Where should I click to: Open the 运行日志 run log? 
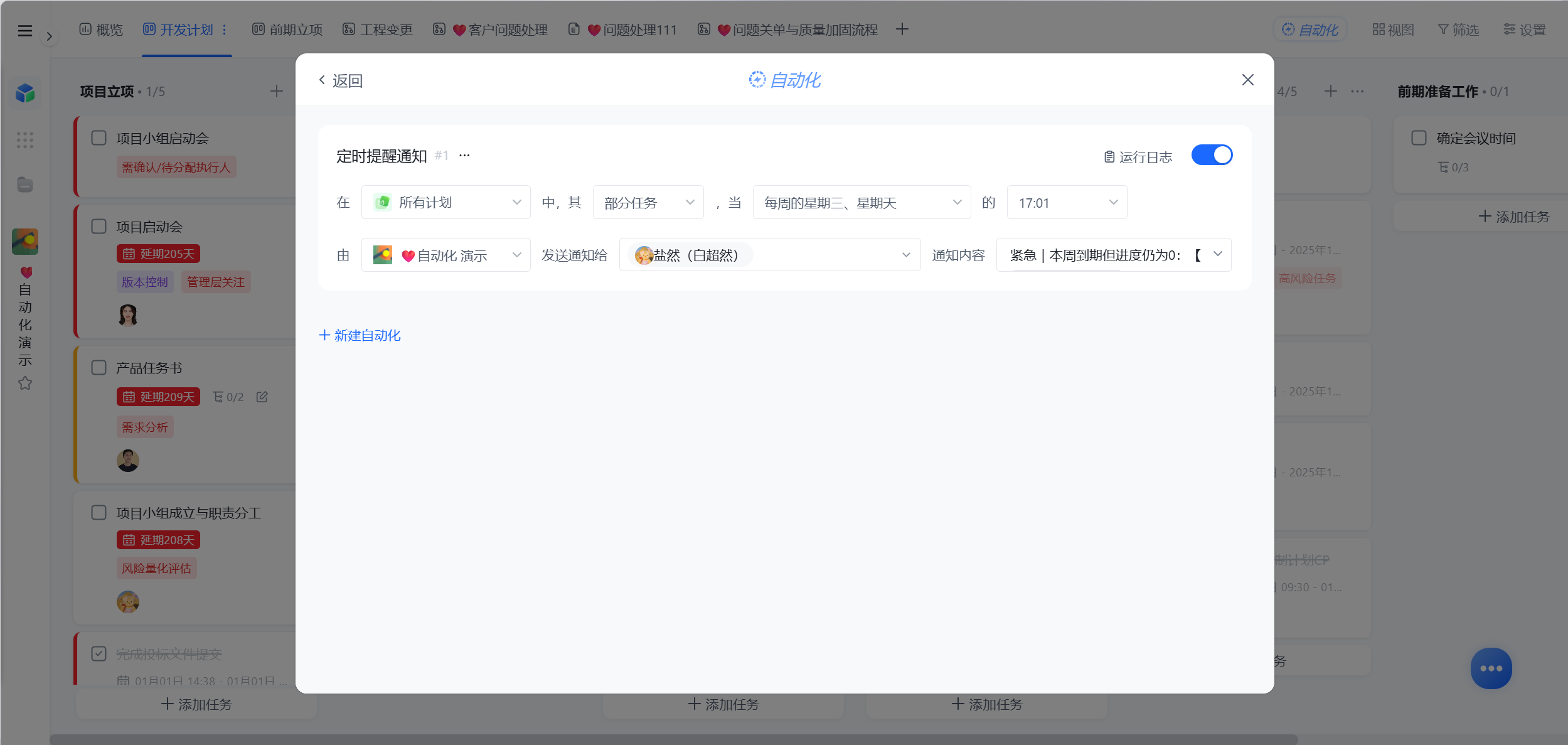(1138, 157)
